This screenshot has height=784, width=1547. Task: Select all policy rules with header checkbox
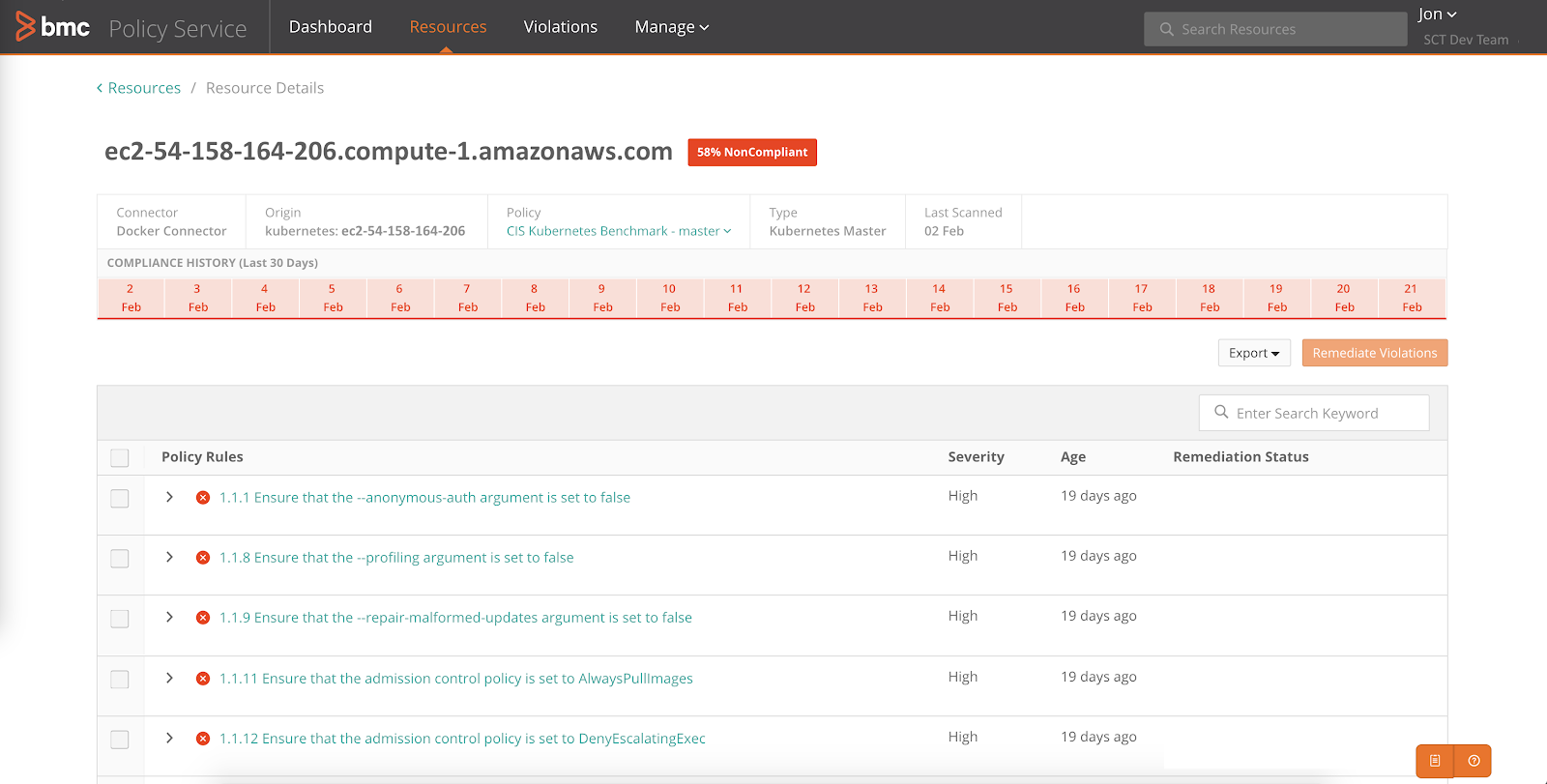(120, 458)
